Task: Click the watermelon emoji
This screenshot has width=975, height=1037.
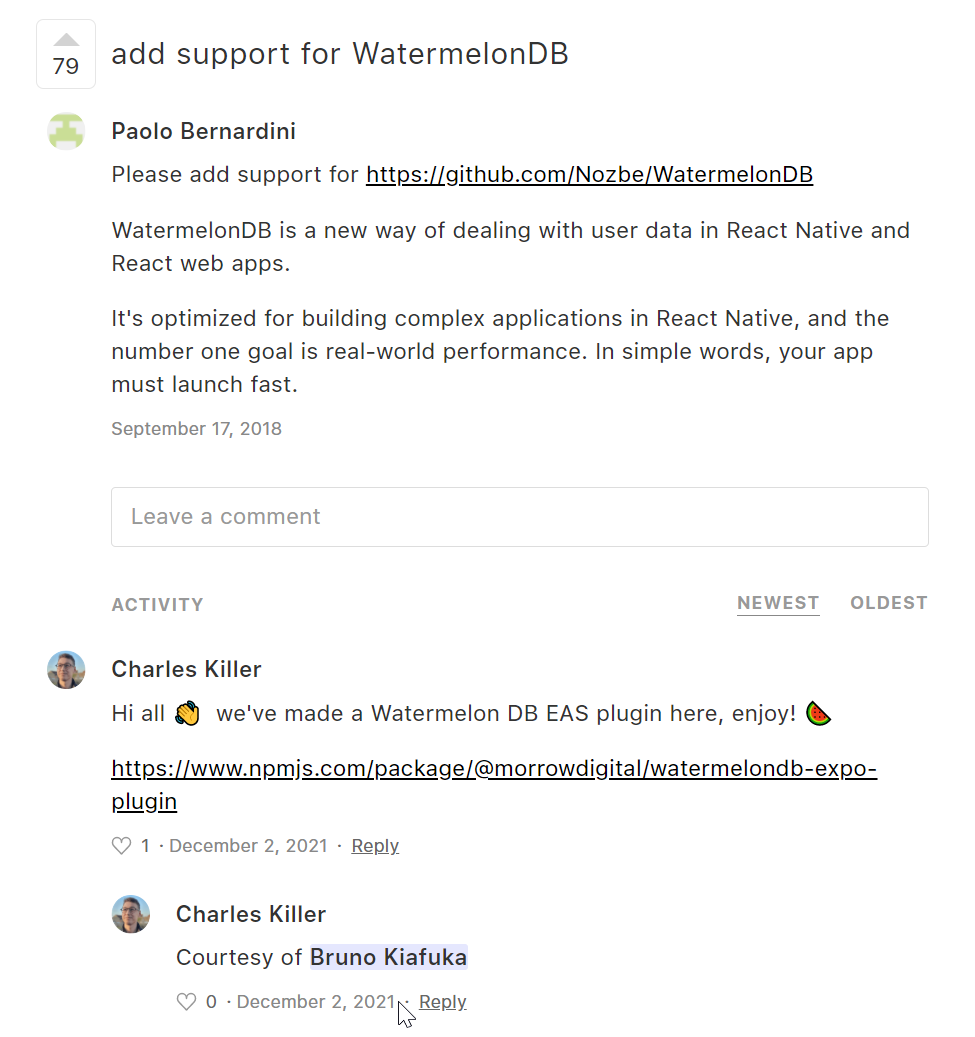Action: (x=818, y=714)
